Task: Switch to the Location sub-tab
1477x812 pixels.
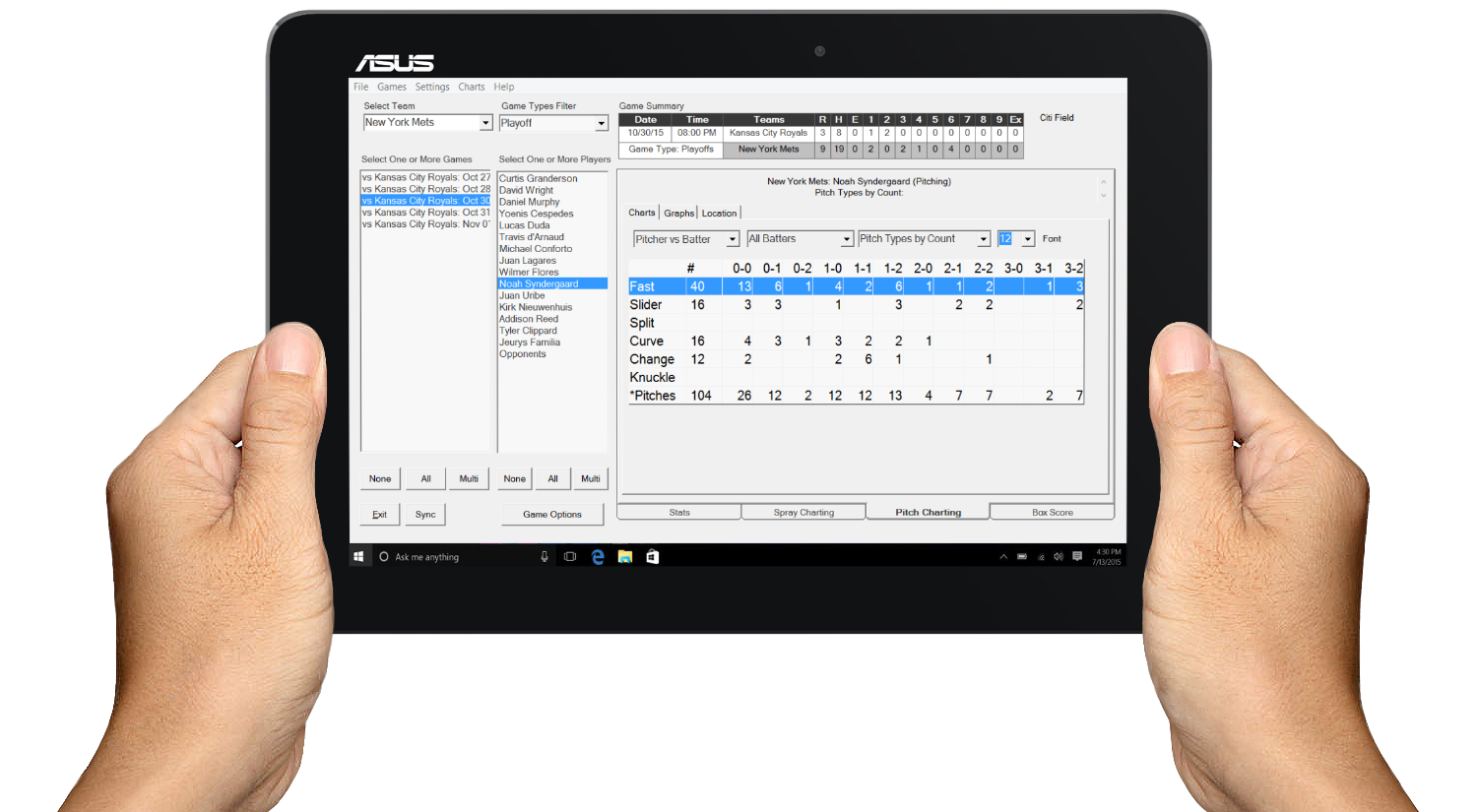Action: point(719,213)
